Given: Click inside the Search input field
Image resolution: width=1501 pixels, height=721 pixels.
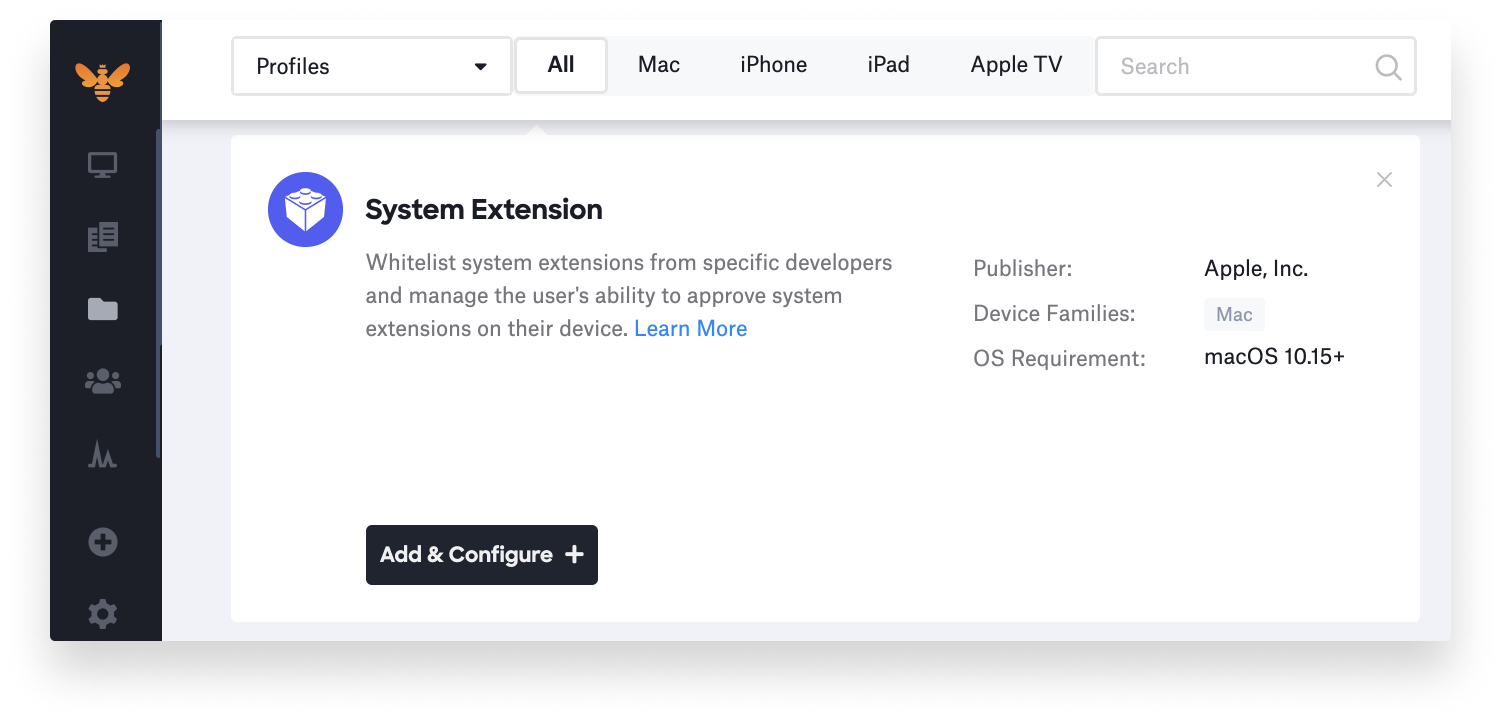Looking at the screenshot, I should [x=1230, y=66].
